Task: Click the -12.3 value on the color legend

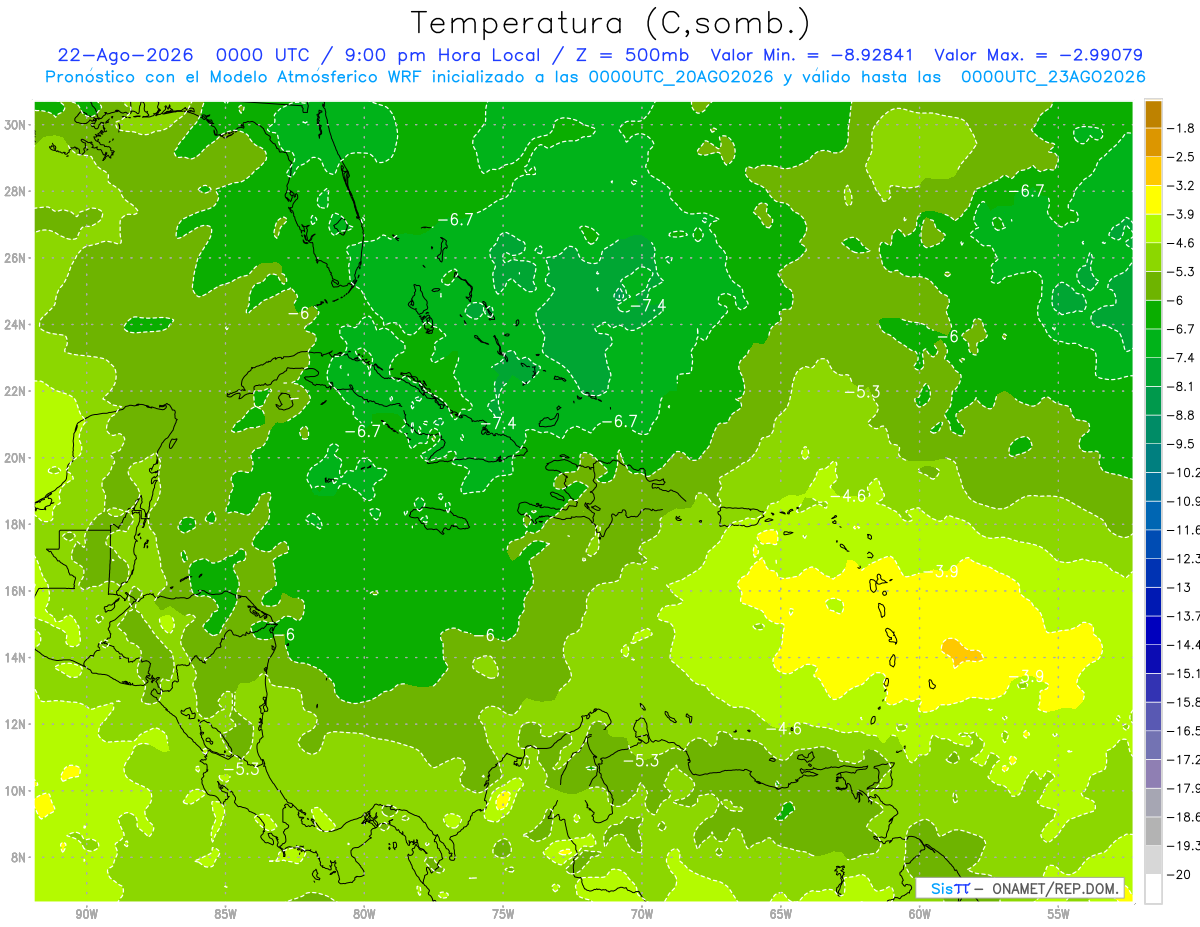Action: coord(1183,558)
